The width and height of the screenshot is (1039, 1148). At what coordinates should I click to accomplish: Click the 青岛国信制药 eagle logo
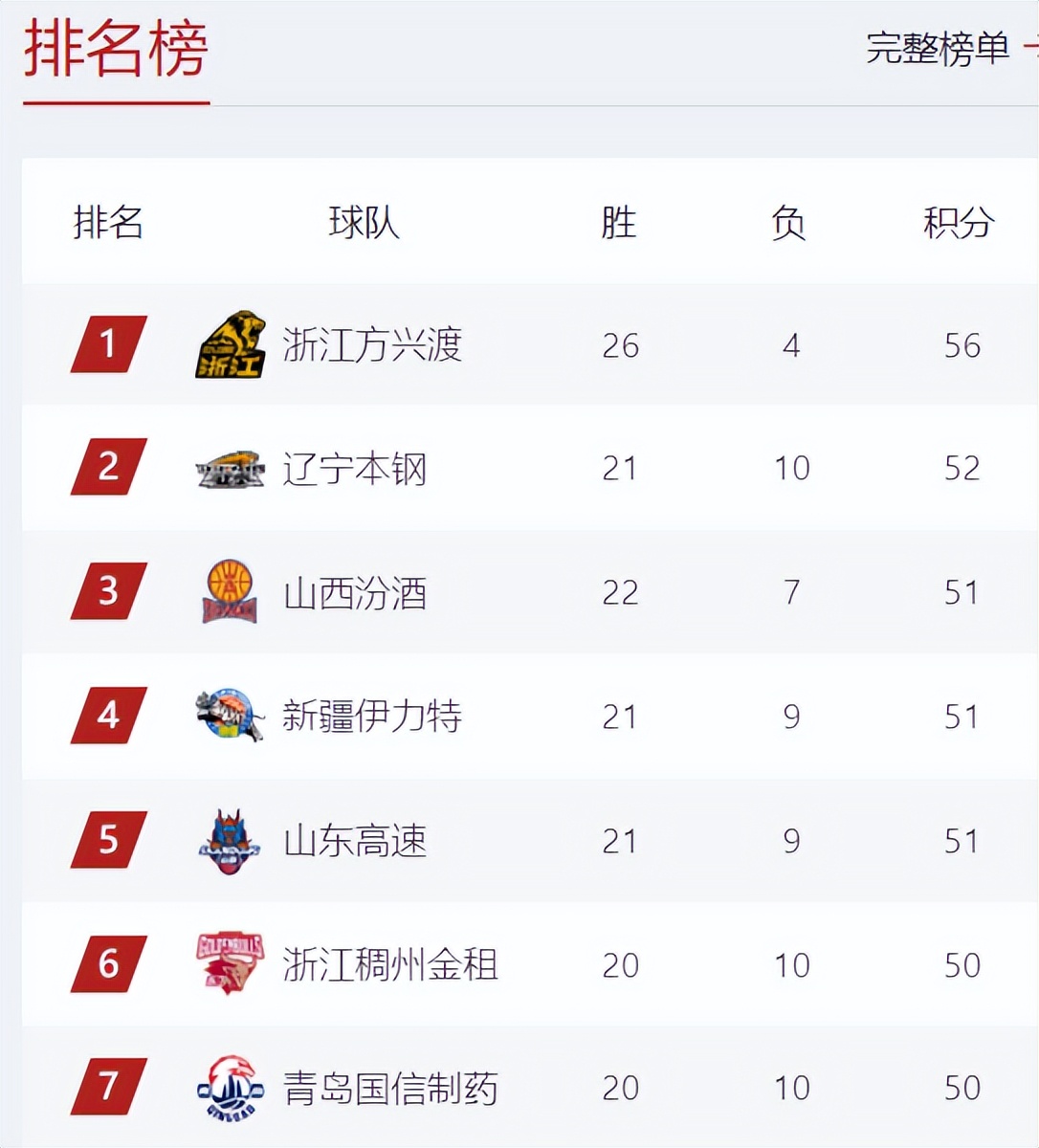point(230,1088)
